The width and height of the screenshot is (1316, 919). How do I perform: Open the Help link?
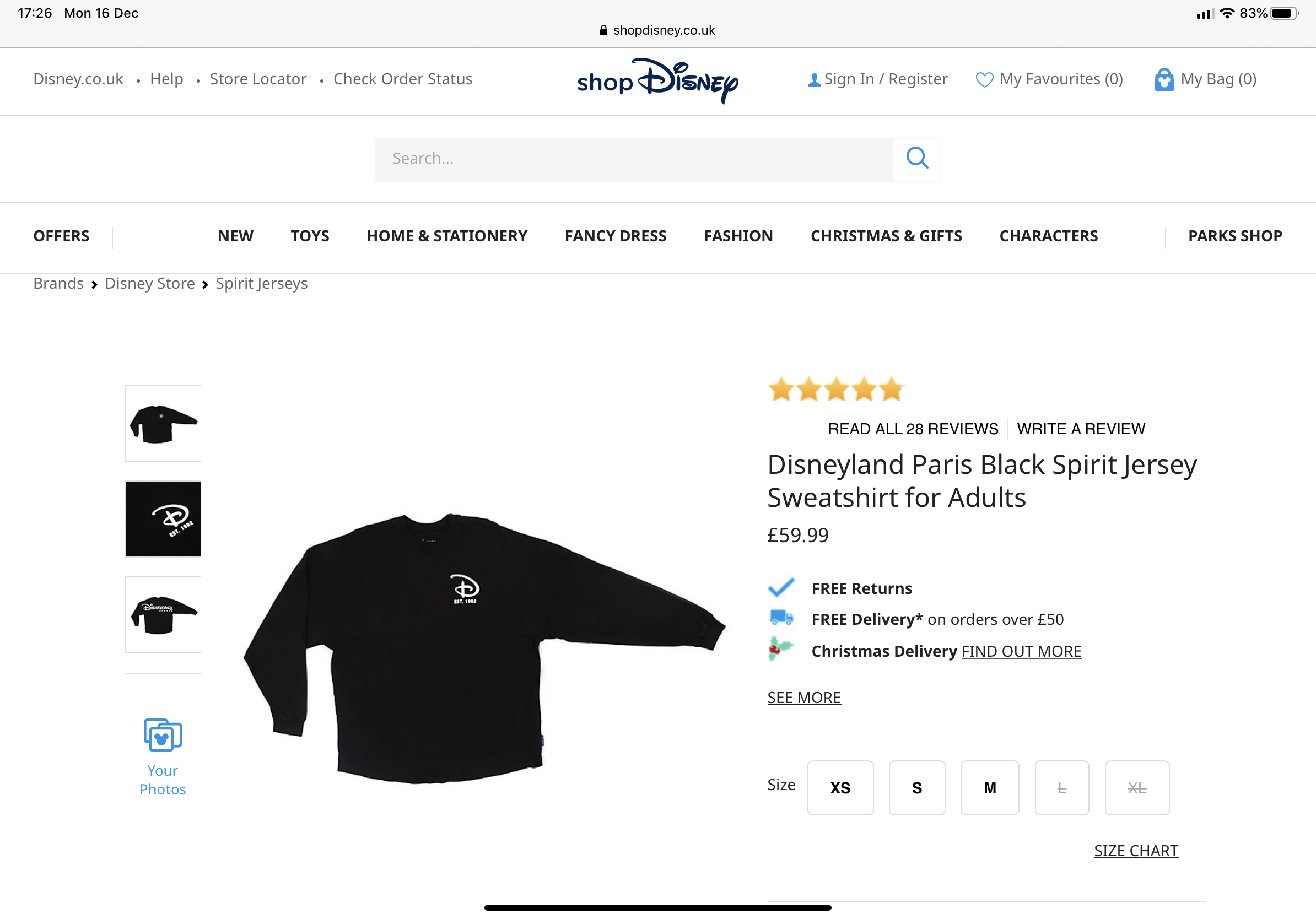tap(166, 79)
